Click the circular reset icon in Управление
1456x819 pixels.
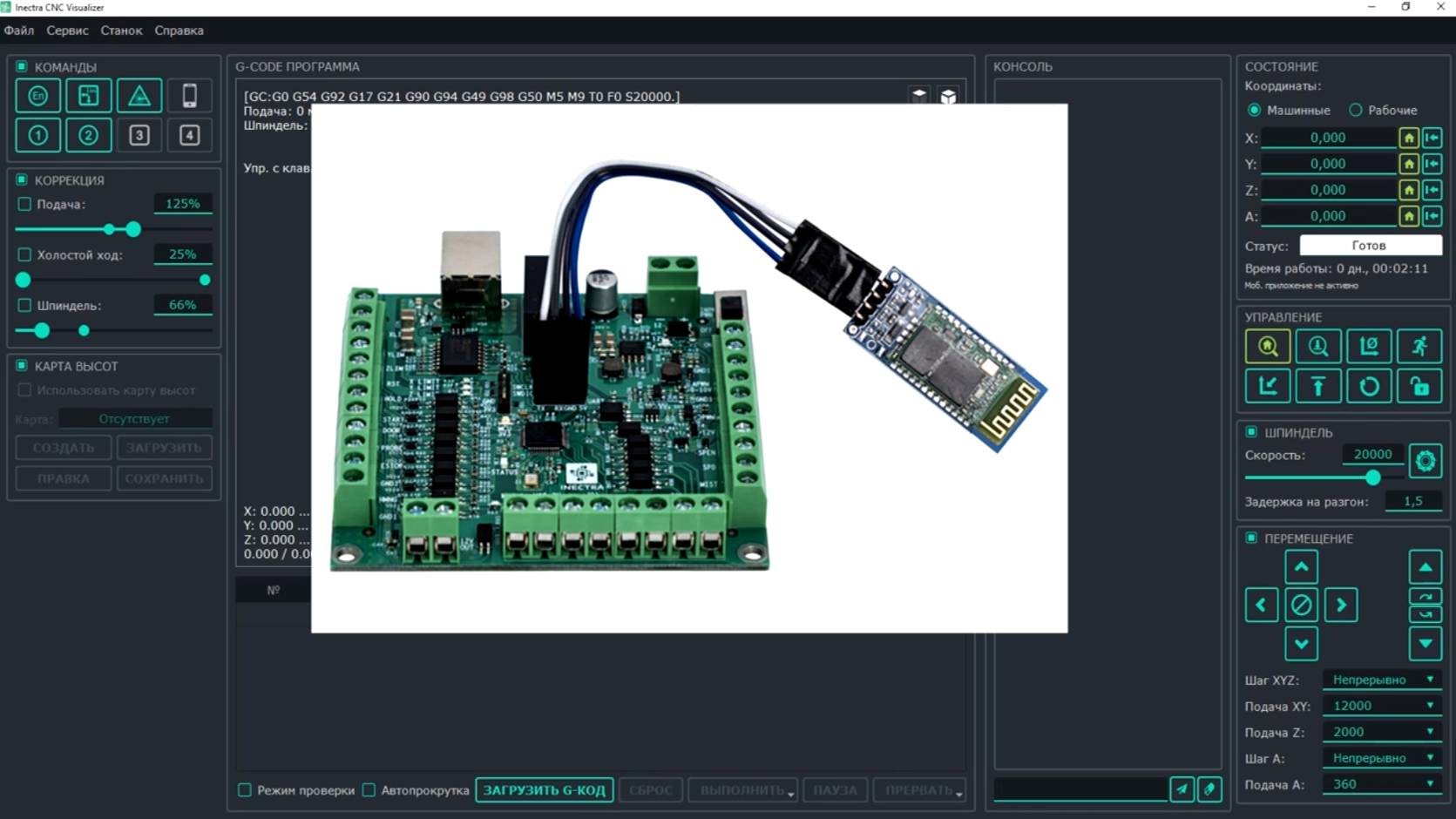pos(1369,386)
